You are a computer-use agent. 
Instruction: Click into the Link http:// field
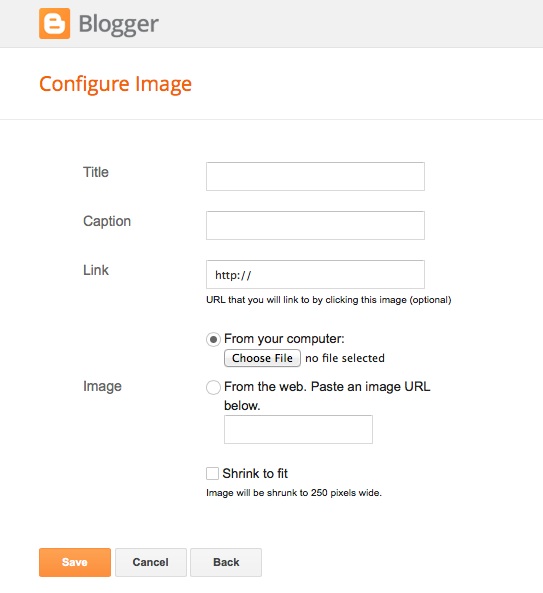pos(315,274)
